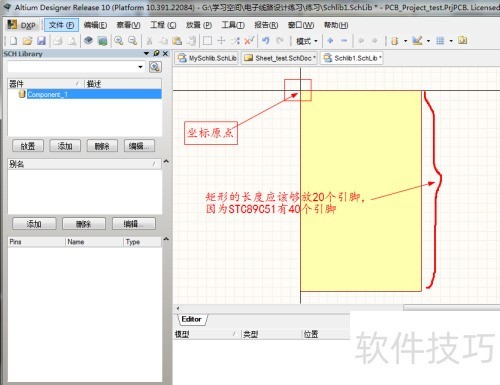Click the open file folder icon
500x385 pixels.
click(x=27, y=41)
